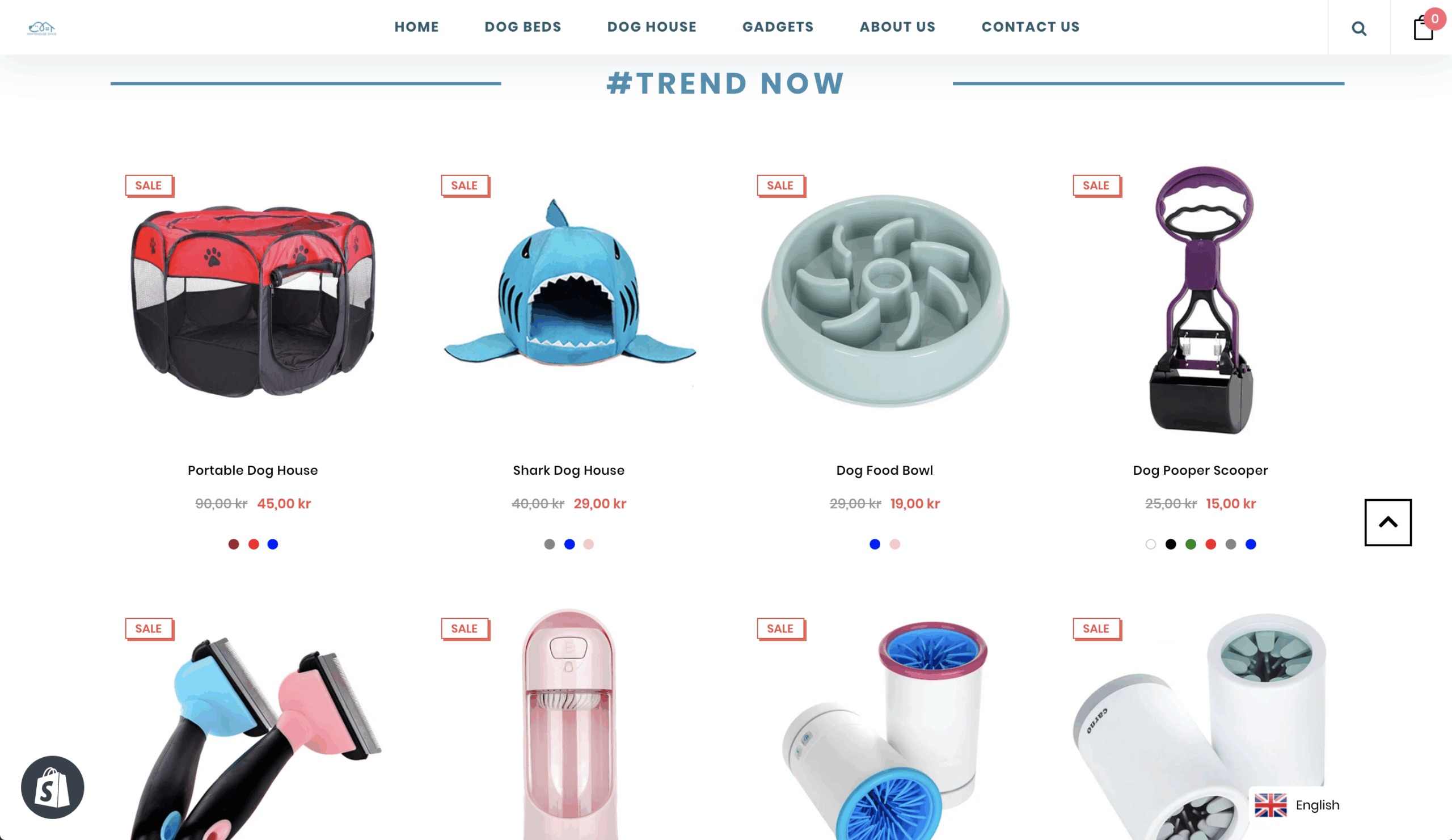Select blue color for Dog Food Bowl
The height and width of the screenshot is (840, 1452).
[875, 544]
